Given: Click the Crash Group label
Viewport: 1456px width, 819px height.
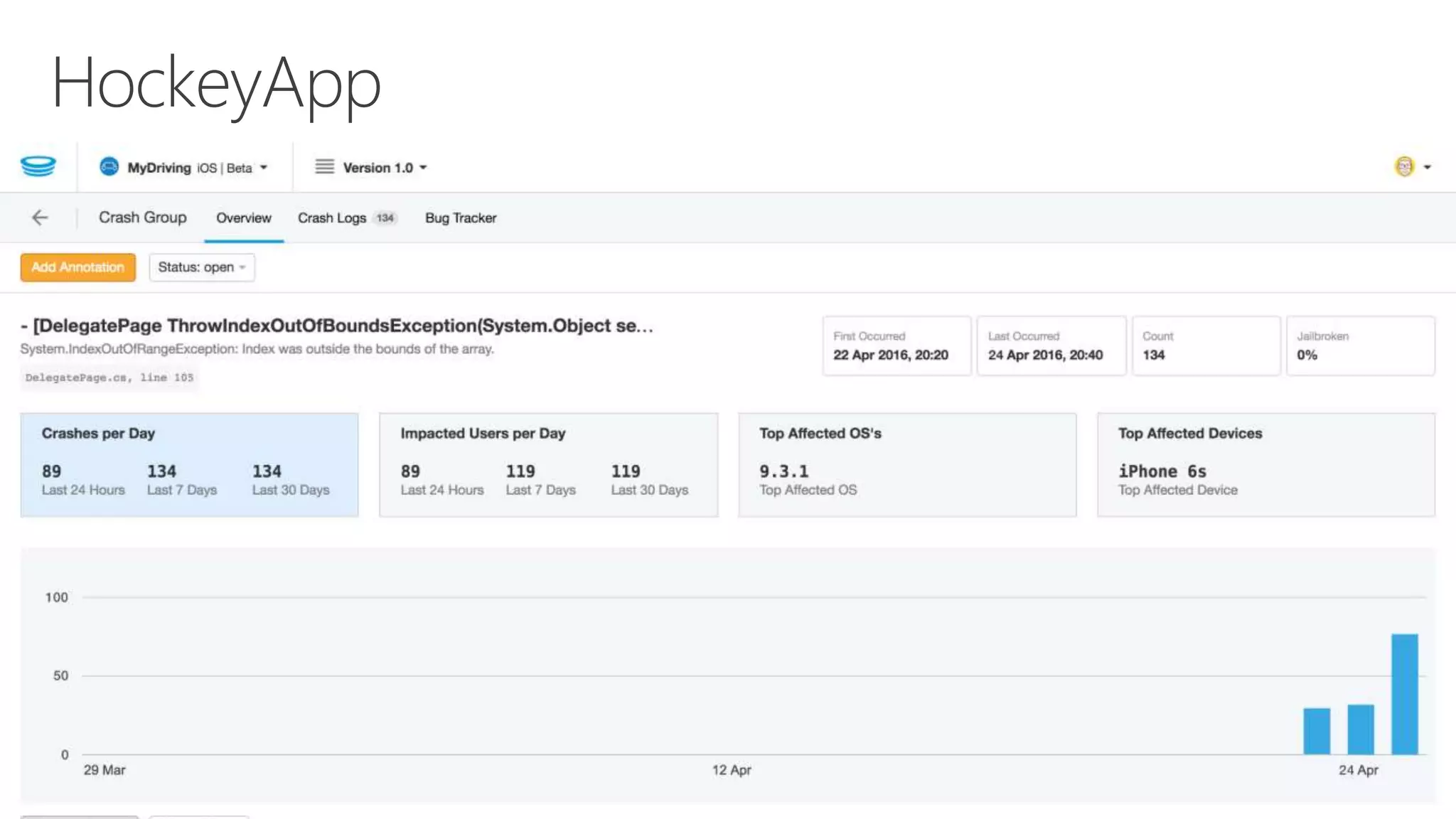Looking at the screenshot, I should (x=143, y=218).
